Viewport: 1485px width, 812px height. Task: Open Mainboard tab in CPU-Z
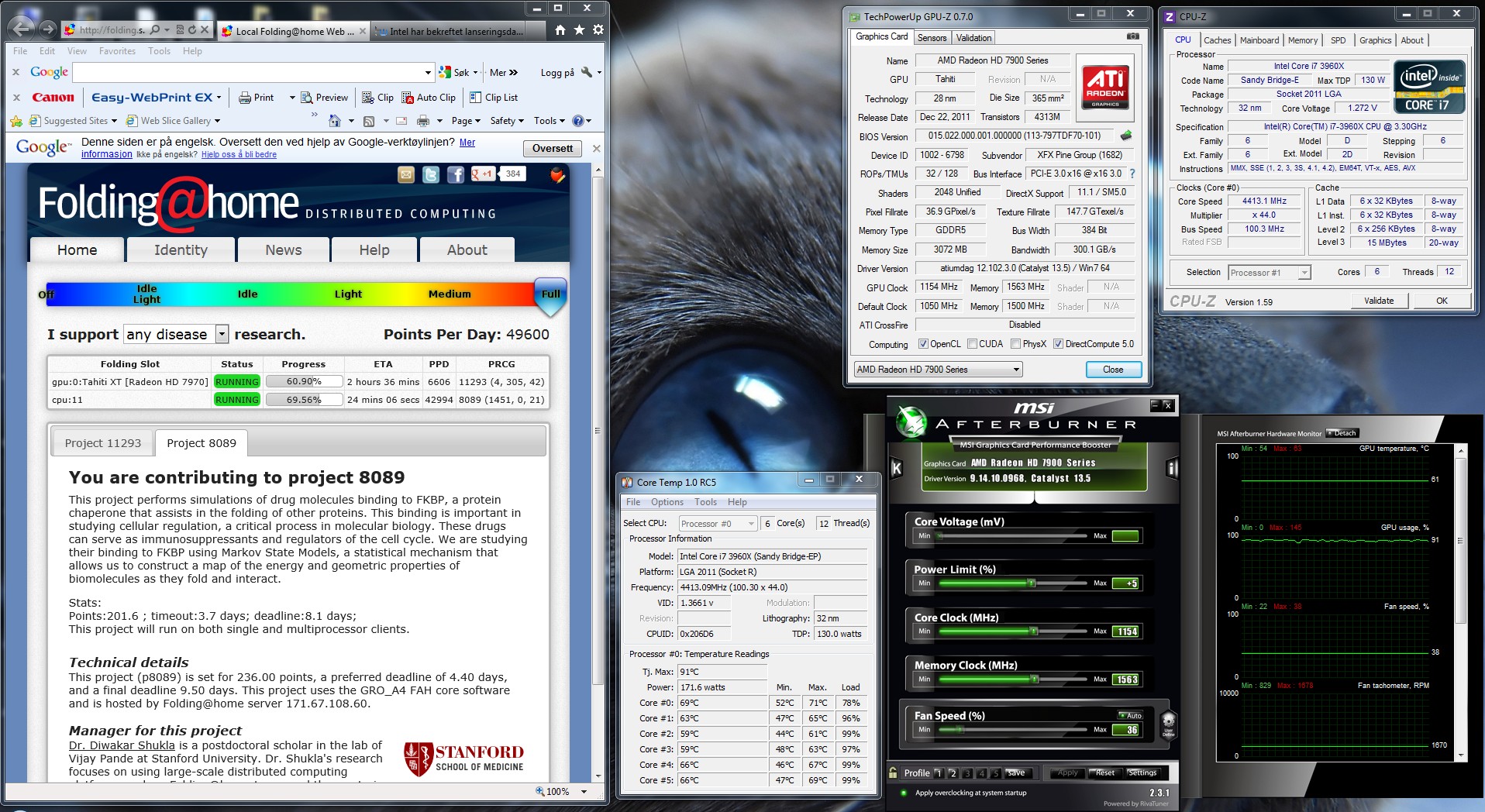[x=1259, y=40]
